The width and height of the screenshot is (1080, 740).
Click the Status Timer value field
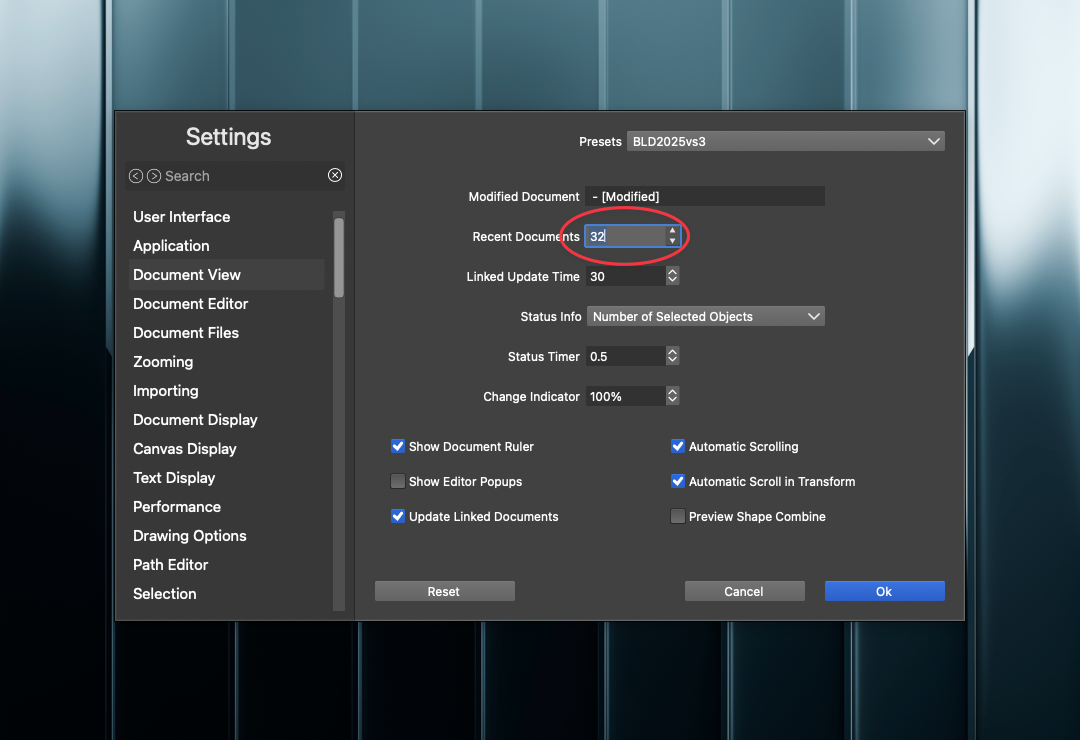pos(625,356)
